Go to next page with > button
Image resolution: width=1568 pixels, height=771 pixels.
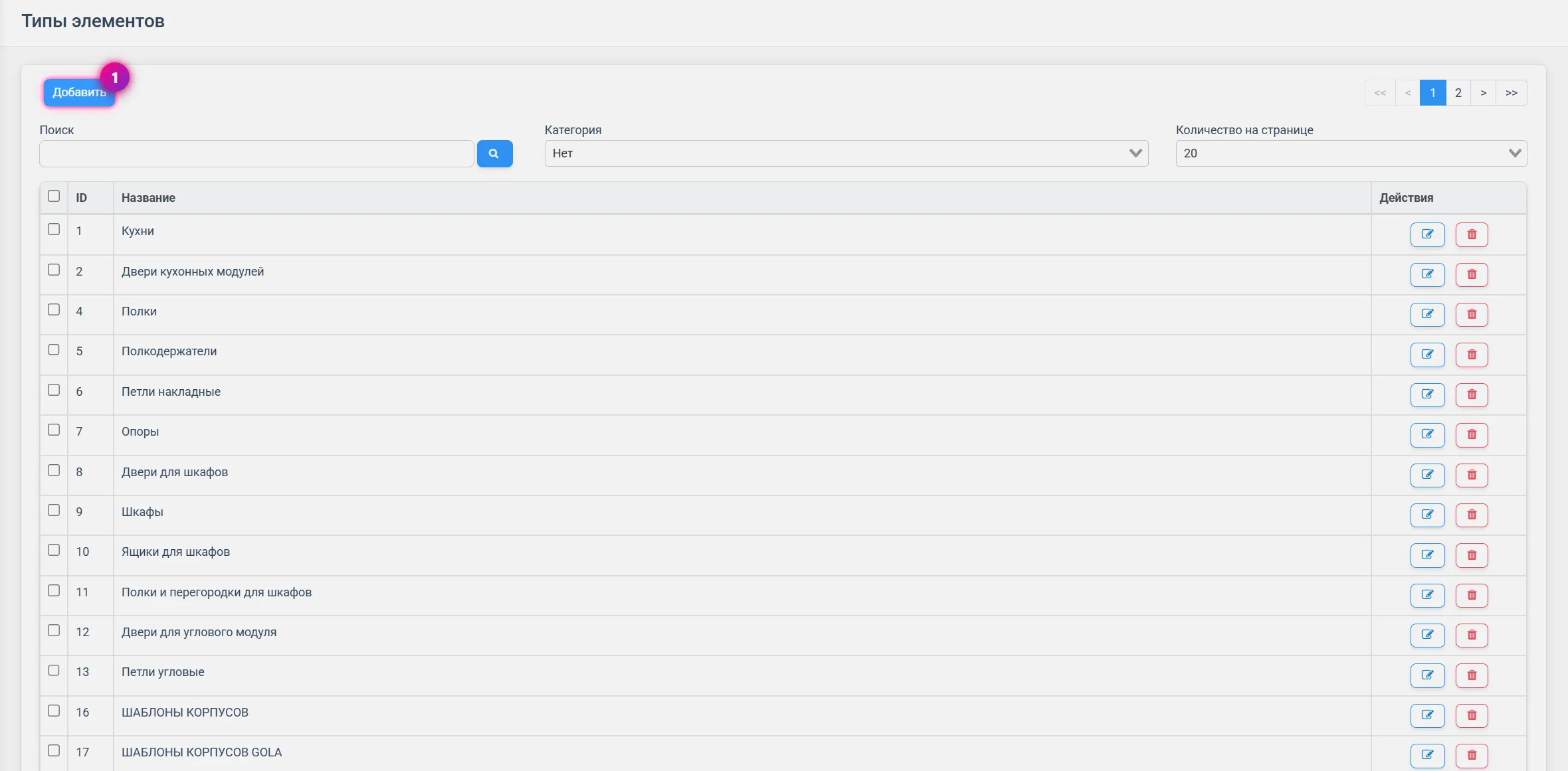pyautogui.click(x=1483, y=93)
